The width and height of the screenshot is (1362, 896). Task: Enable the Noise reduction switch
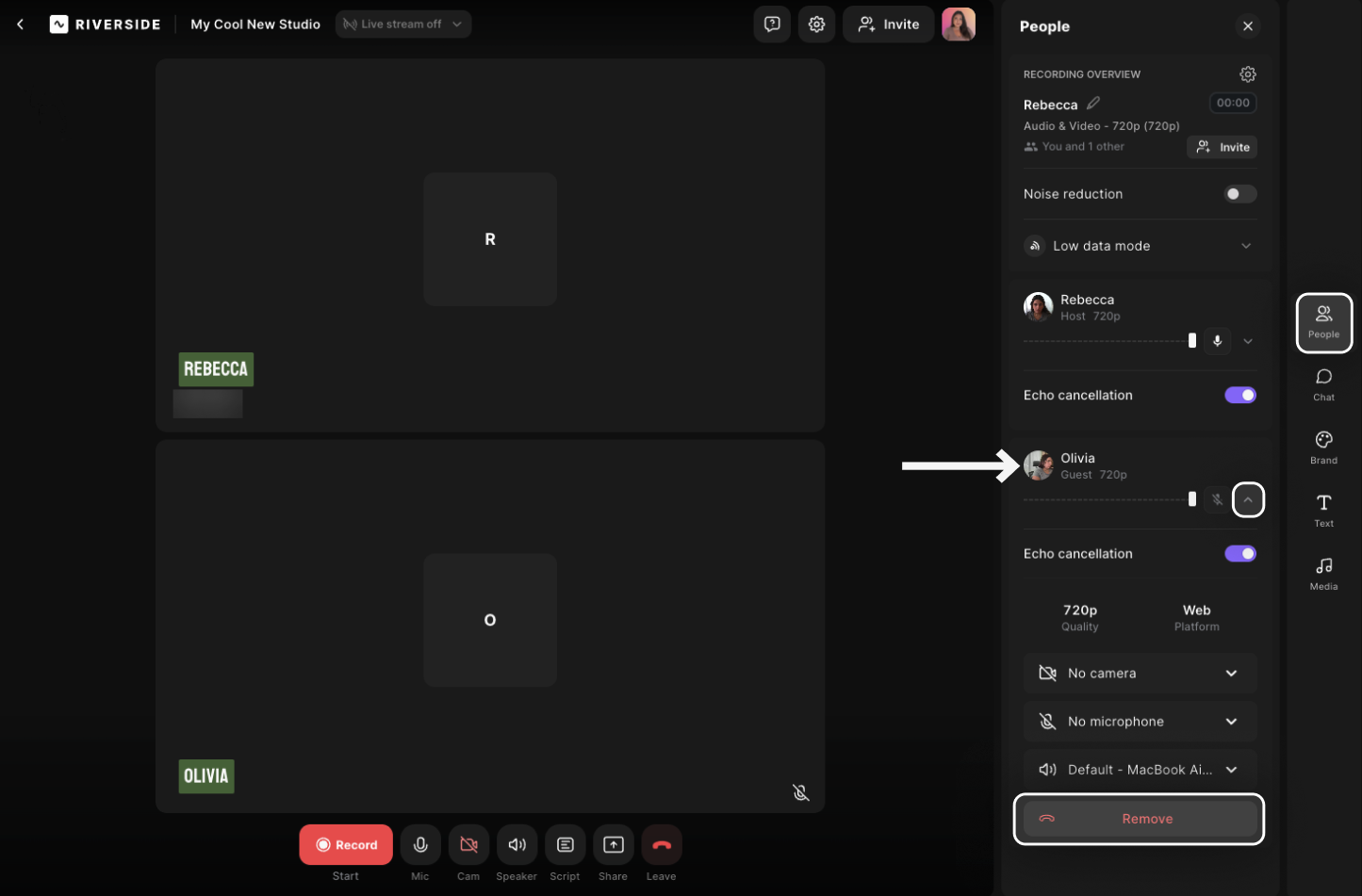[x=1239, y=194]
